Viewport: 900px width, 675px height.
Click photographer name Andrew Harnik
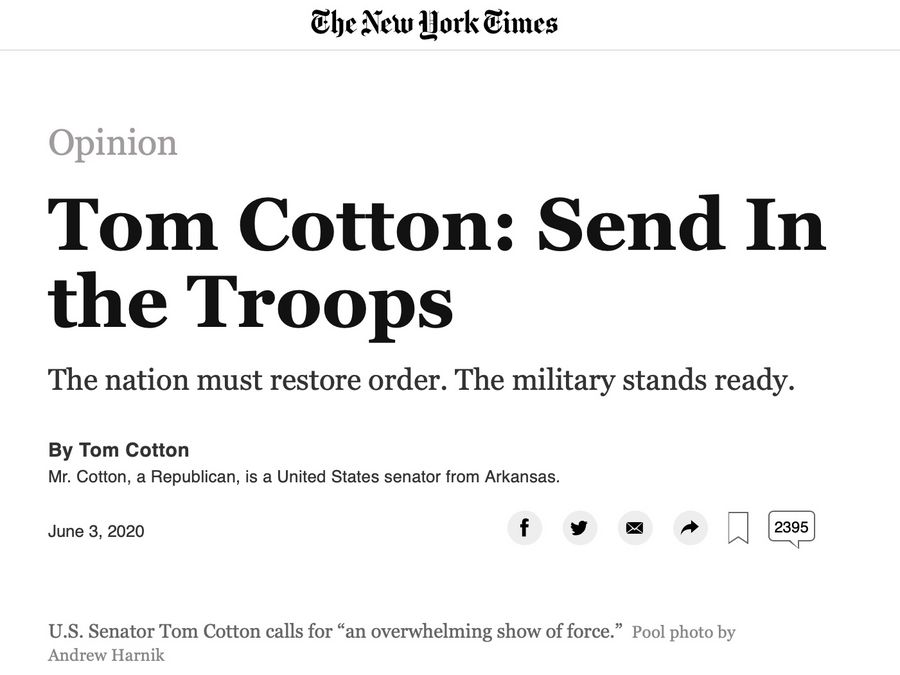coord(106,656)
